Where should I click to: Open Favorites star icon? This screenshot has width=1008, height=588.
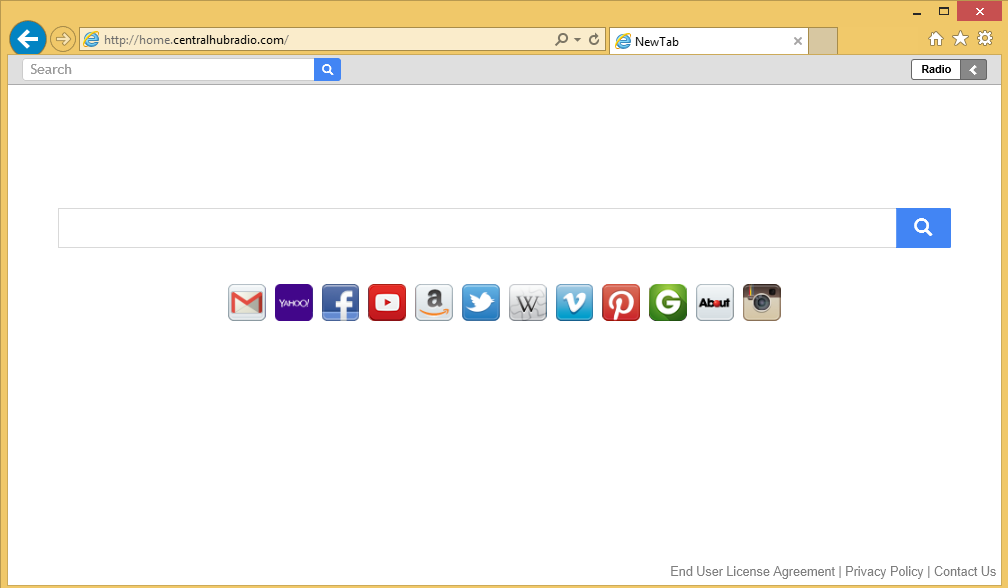coord(960,39)
